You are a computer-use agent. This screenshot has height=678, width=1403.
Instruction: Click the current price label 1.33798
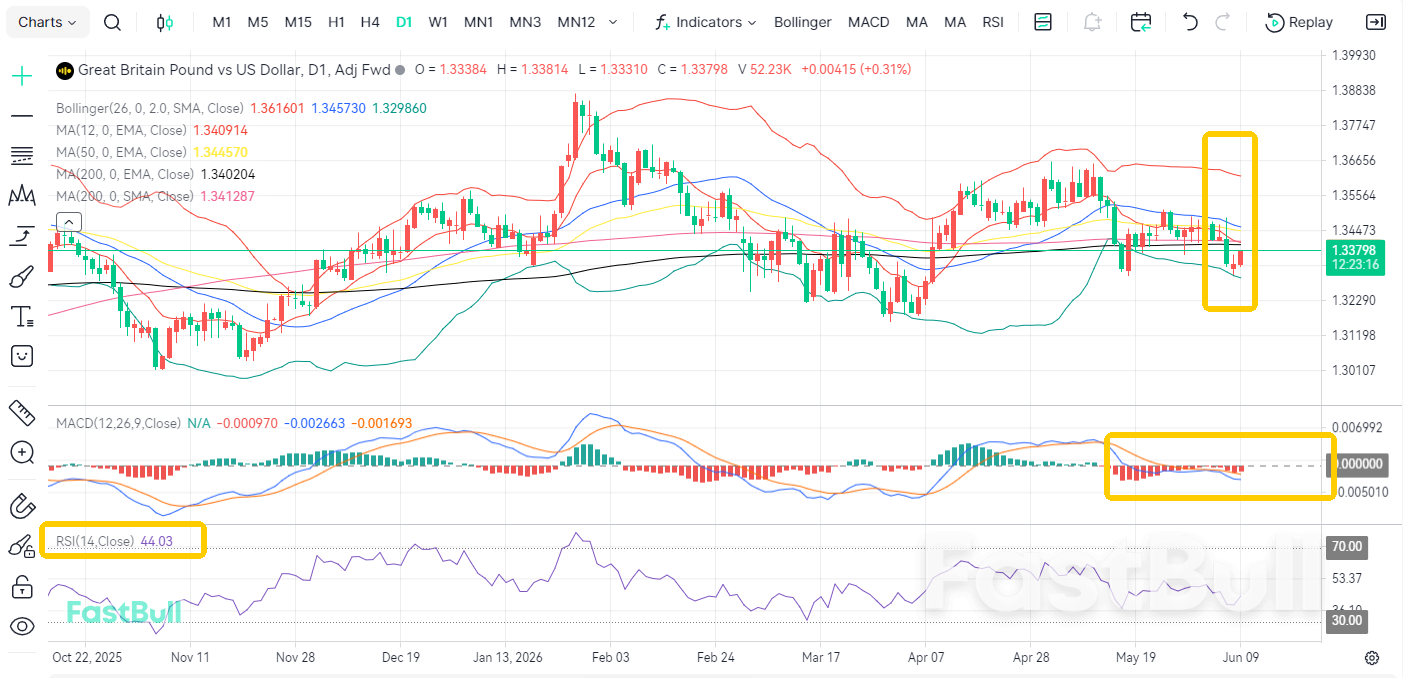coord(1353,249)
